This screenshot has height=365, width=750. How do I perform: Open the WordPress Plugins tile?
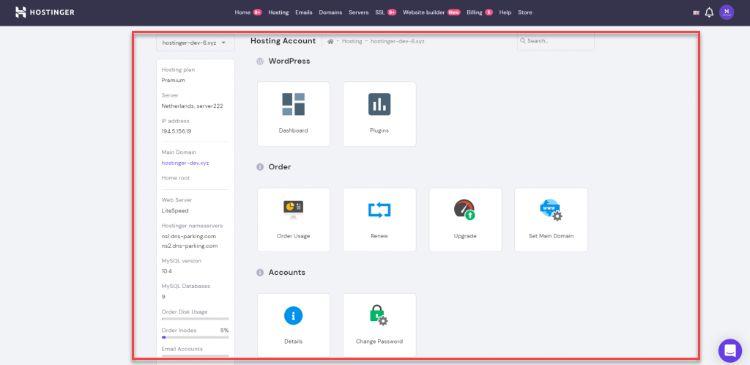pos(379,114)
